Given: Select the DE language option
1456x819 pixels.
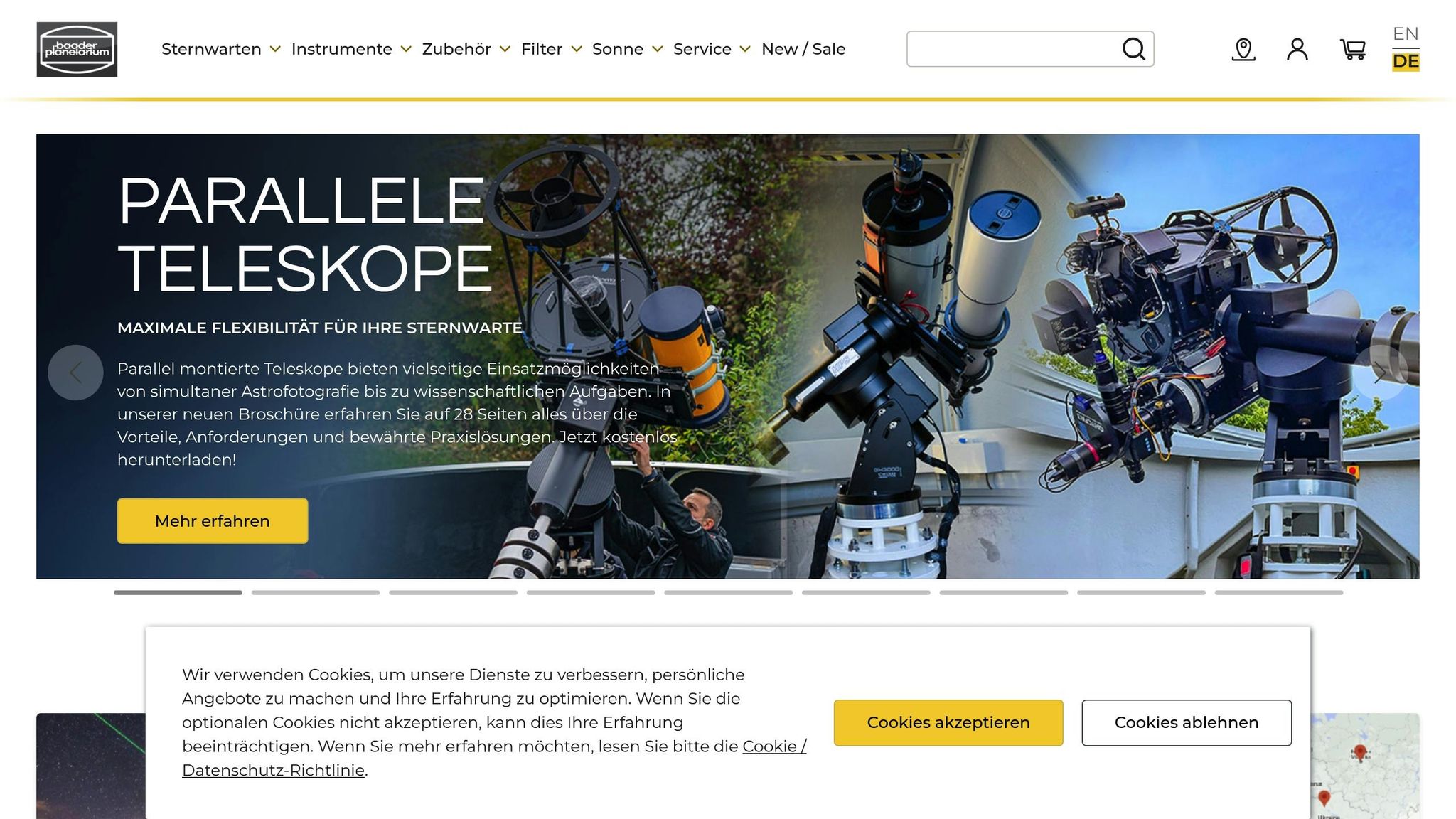Looking at the screenshot, I should [1406, 62].
